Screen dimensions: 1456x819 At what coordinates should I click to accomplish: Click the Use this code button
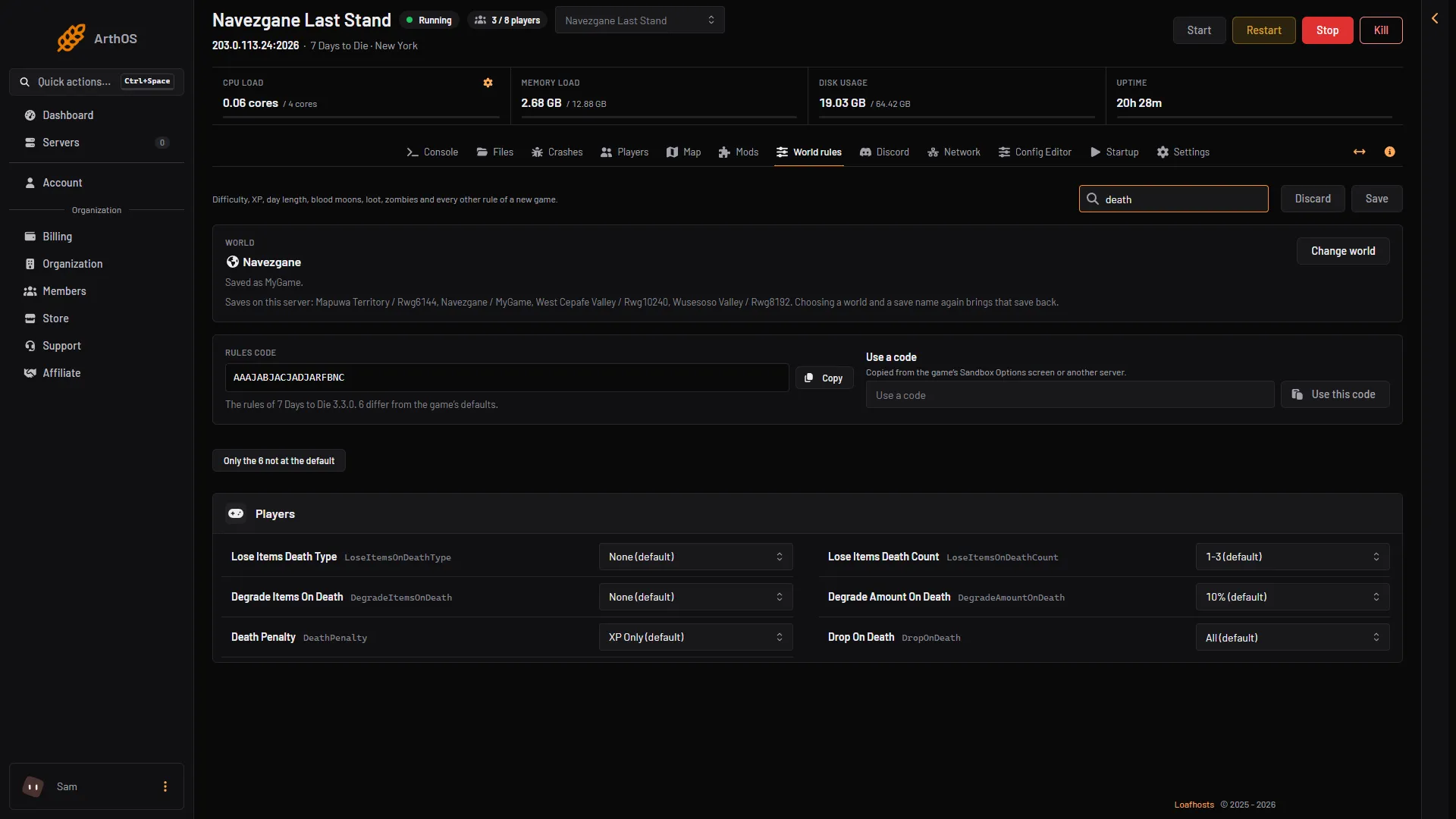click(x=1335, y=394)
